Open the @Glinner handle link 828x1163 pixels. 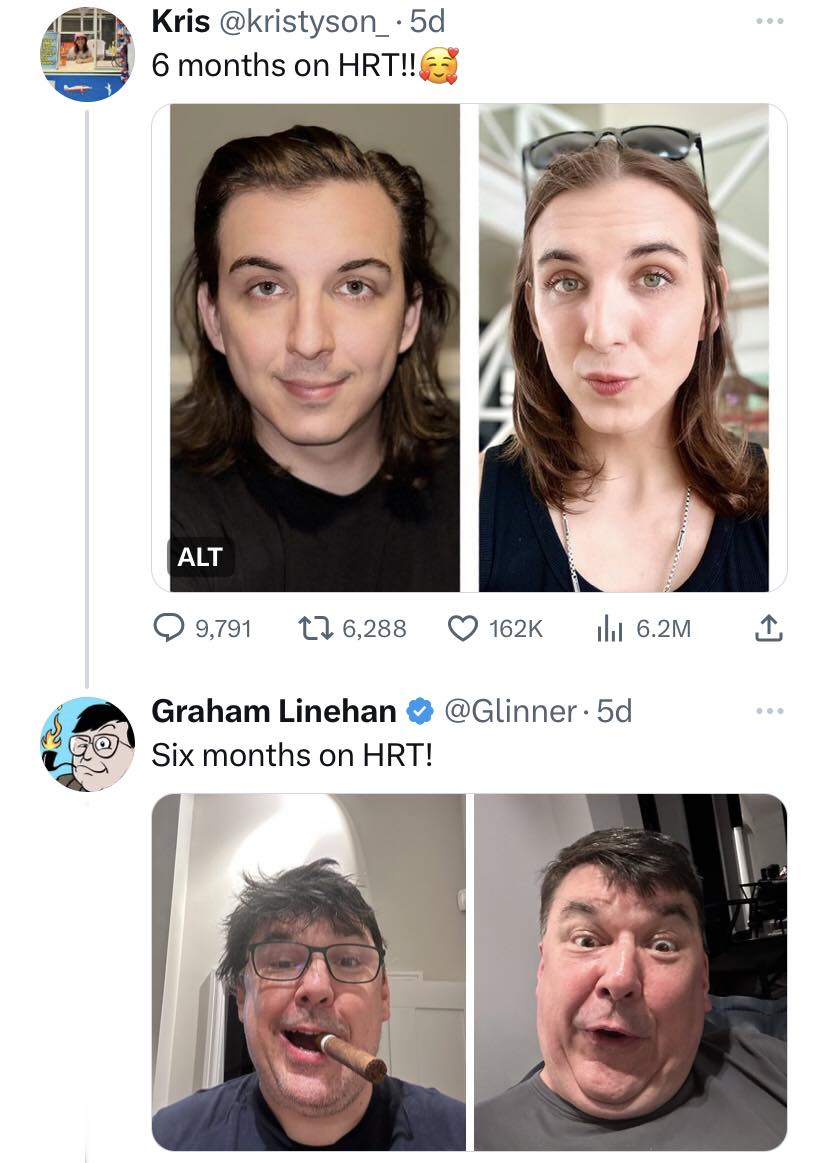click(509, 711)
